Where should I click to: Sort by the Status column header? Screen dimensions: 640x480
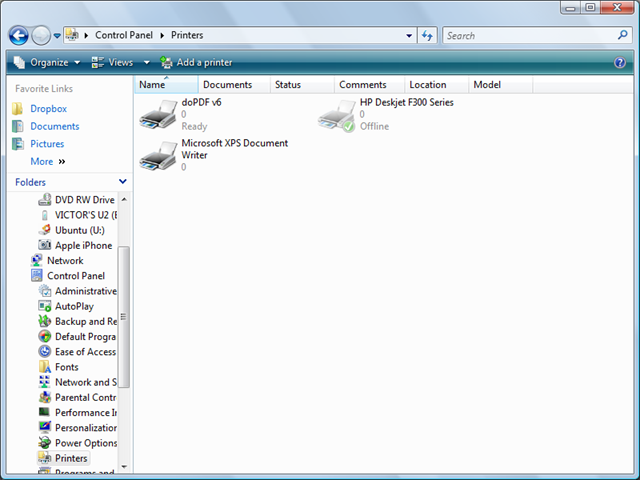click(302, 84)
